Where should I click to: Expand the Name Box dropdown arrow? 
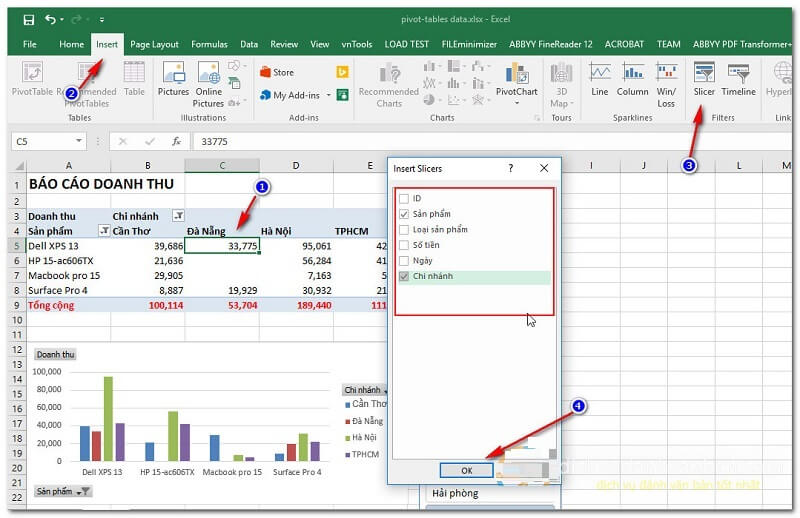[79, 142]
